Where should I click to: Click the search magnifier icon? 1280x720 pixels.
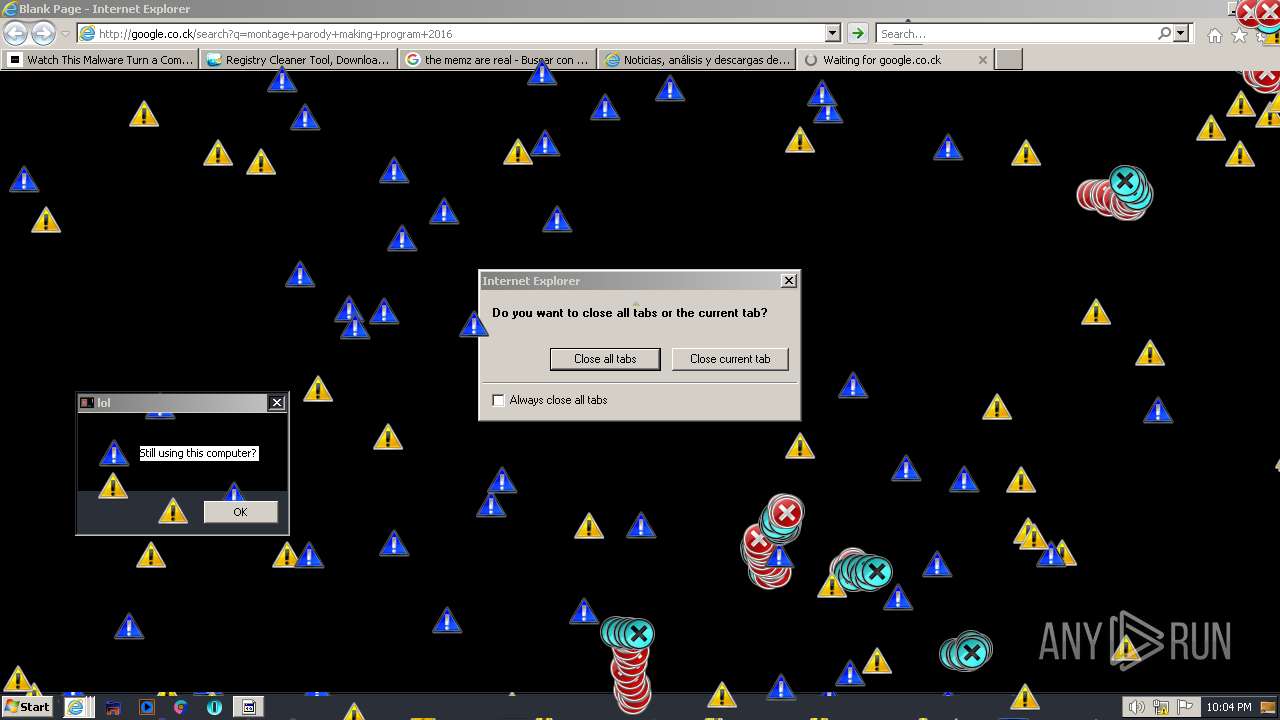click(1164, 33)
